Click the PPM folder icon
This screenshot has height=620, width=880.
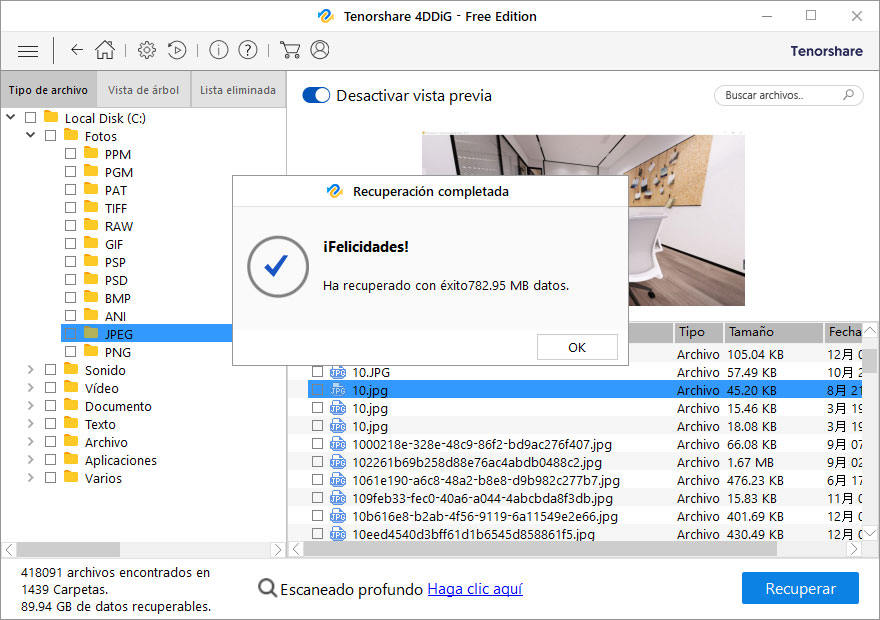(91, 153)
